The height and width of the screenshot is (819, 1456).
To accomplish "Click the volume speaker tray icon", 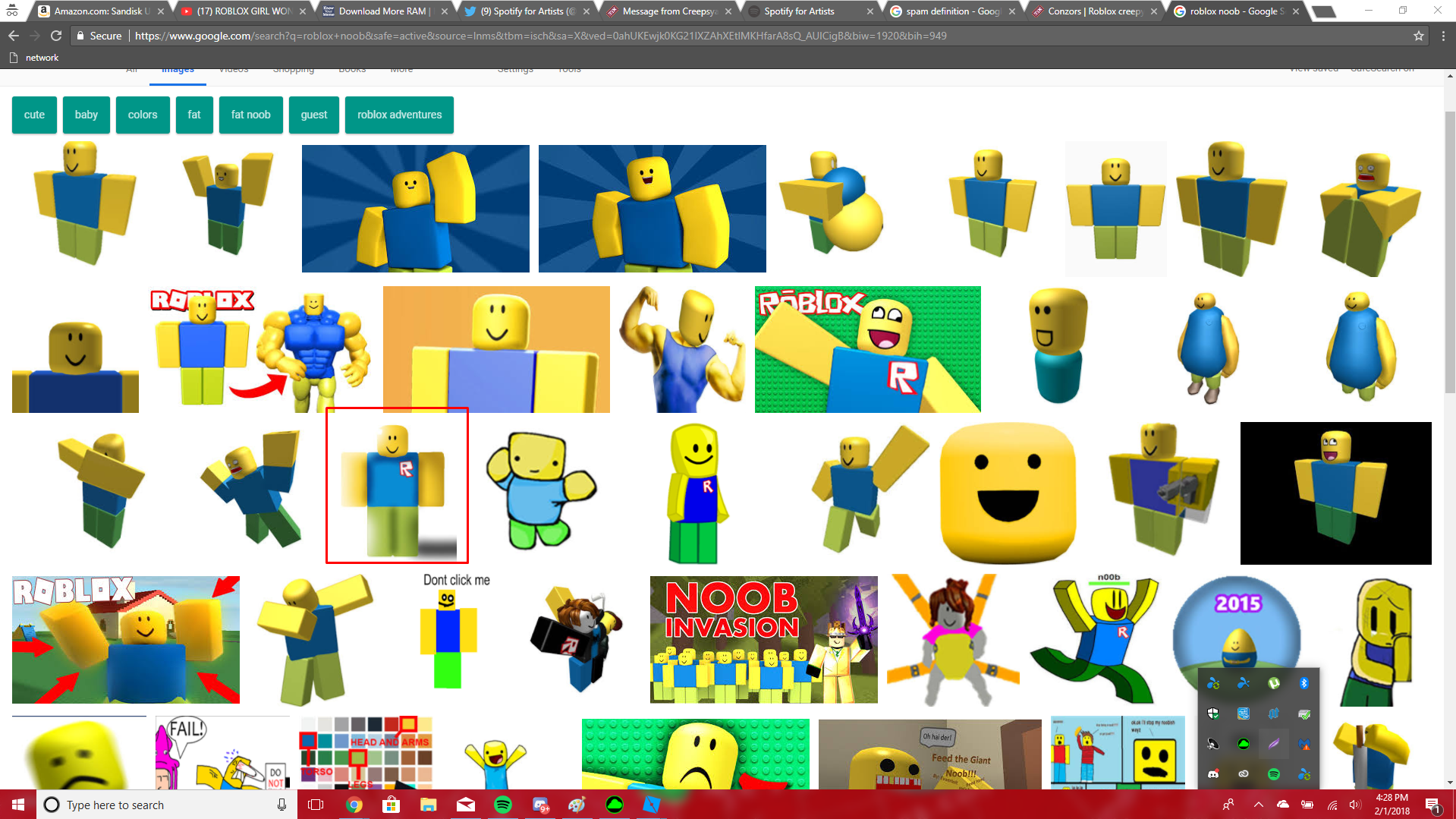I will coord(1355,805).
